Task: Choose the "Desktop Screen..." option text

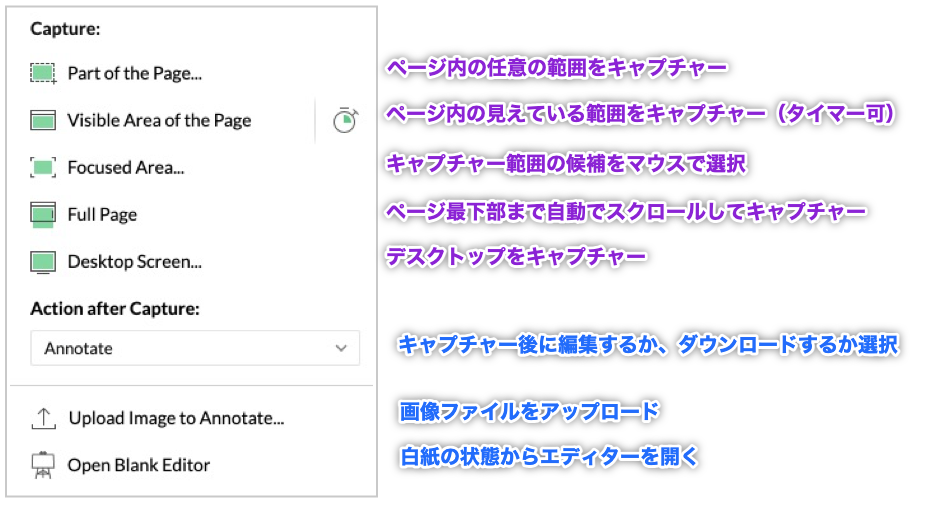Action: 134,262
